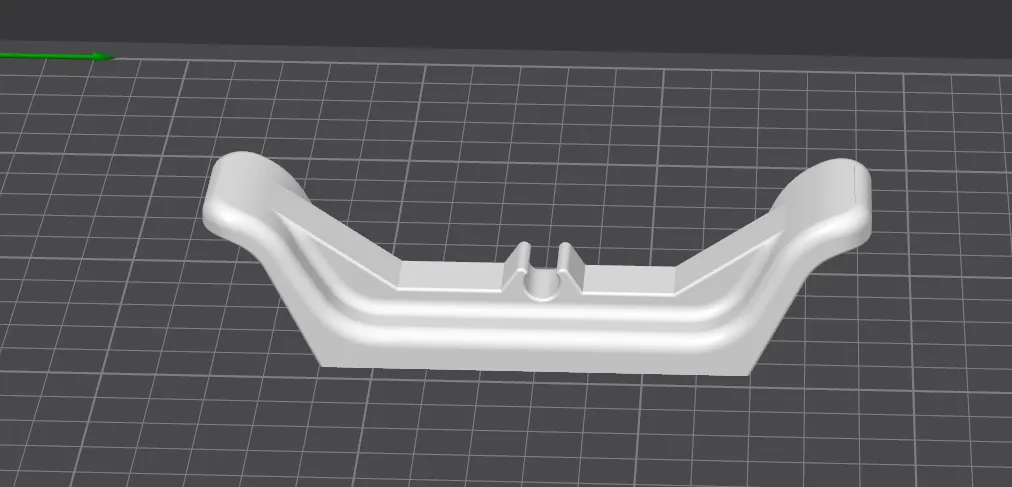
Task: Click the empty dark background above the build plate
Action: pyautogui.click(x=500, y=25)
